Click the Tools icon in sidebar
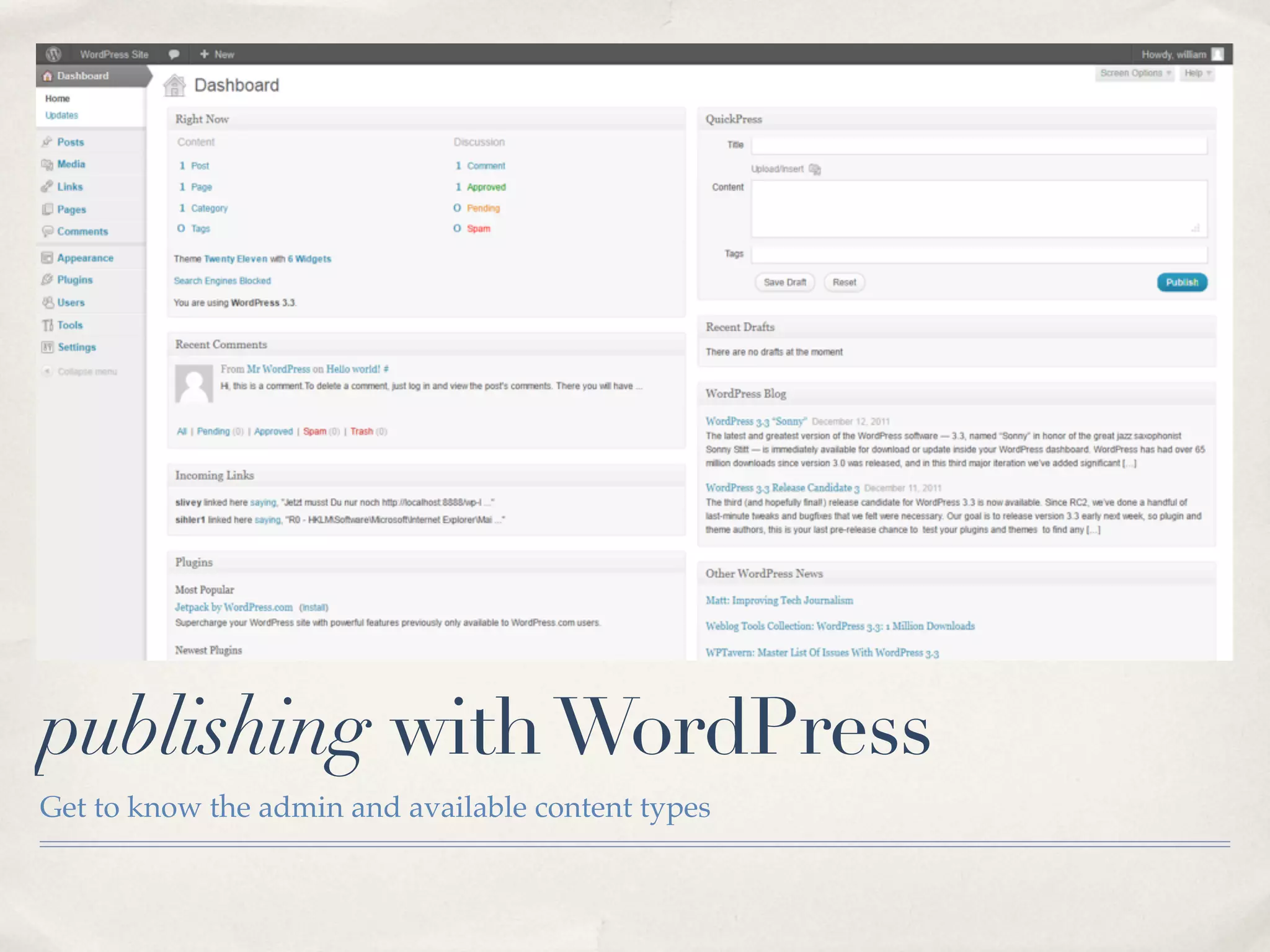Viewport: 1270px width, 952px height. [x=47, y=325]
